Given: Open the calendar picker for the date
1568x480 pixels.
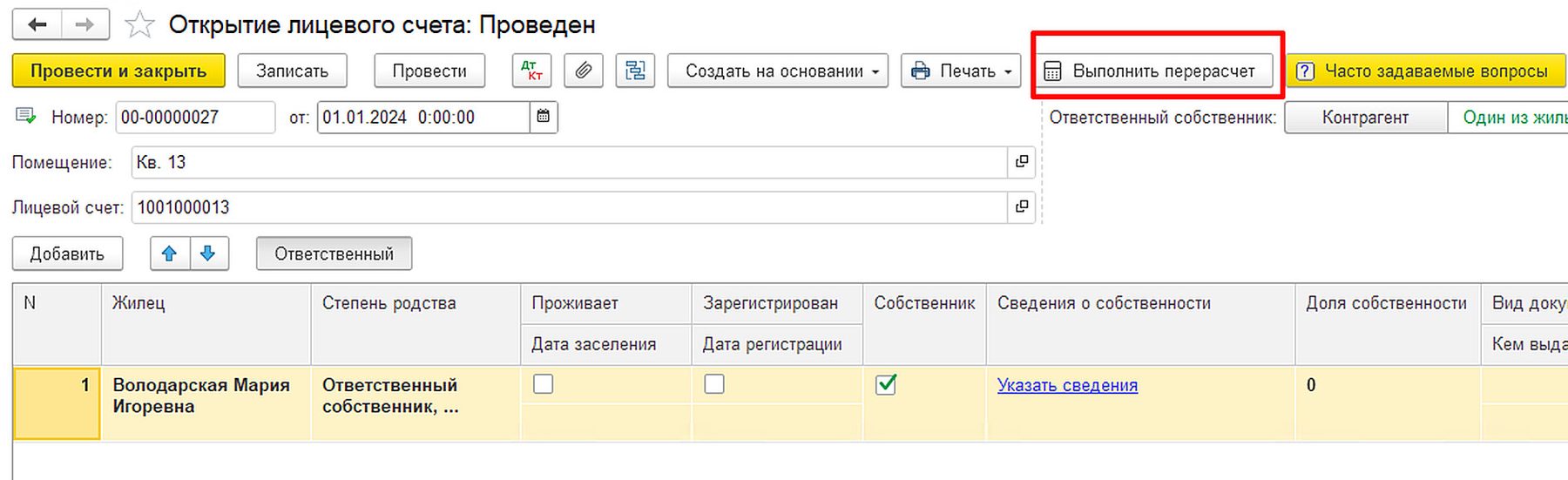Looking at the screenshot, I should coord(544,117).
